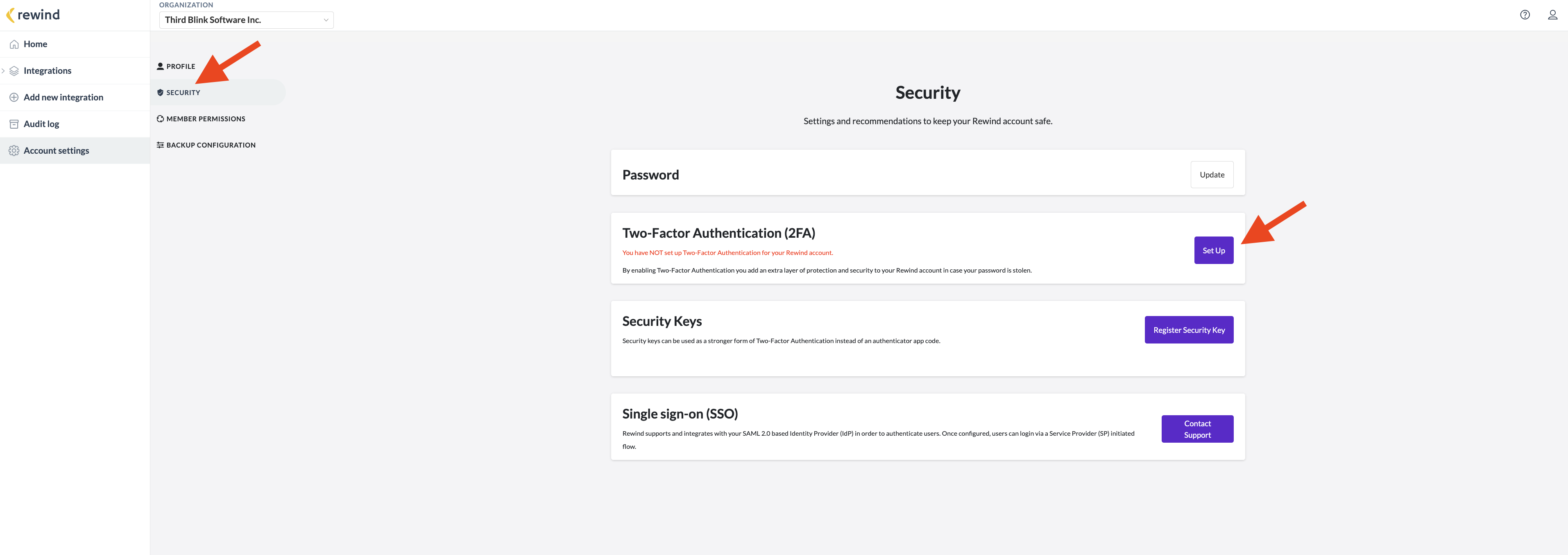
Task: Click the Backup Configuration sliders icon
Action: tap(160, 145)
